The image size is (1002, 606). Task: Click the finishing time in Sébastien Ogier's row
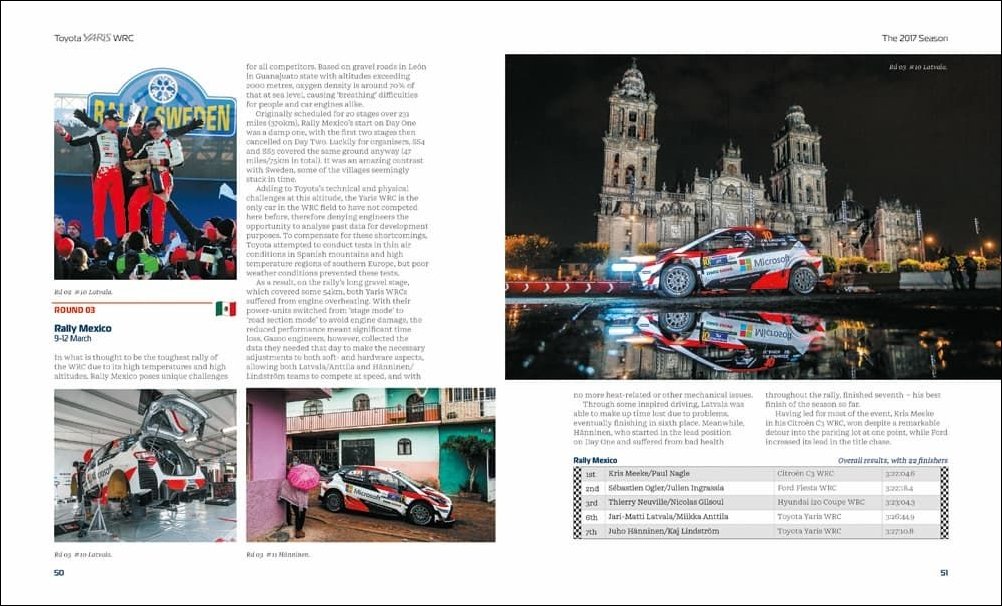[899, 488]
